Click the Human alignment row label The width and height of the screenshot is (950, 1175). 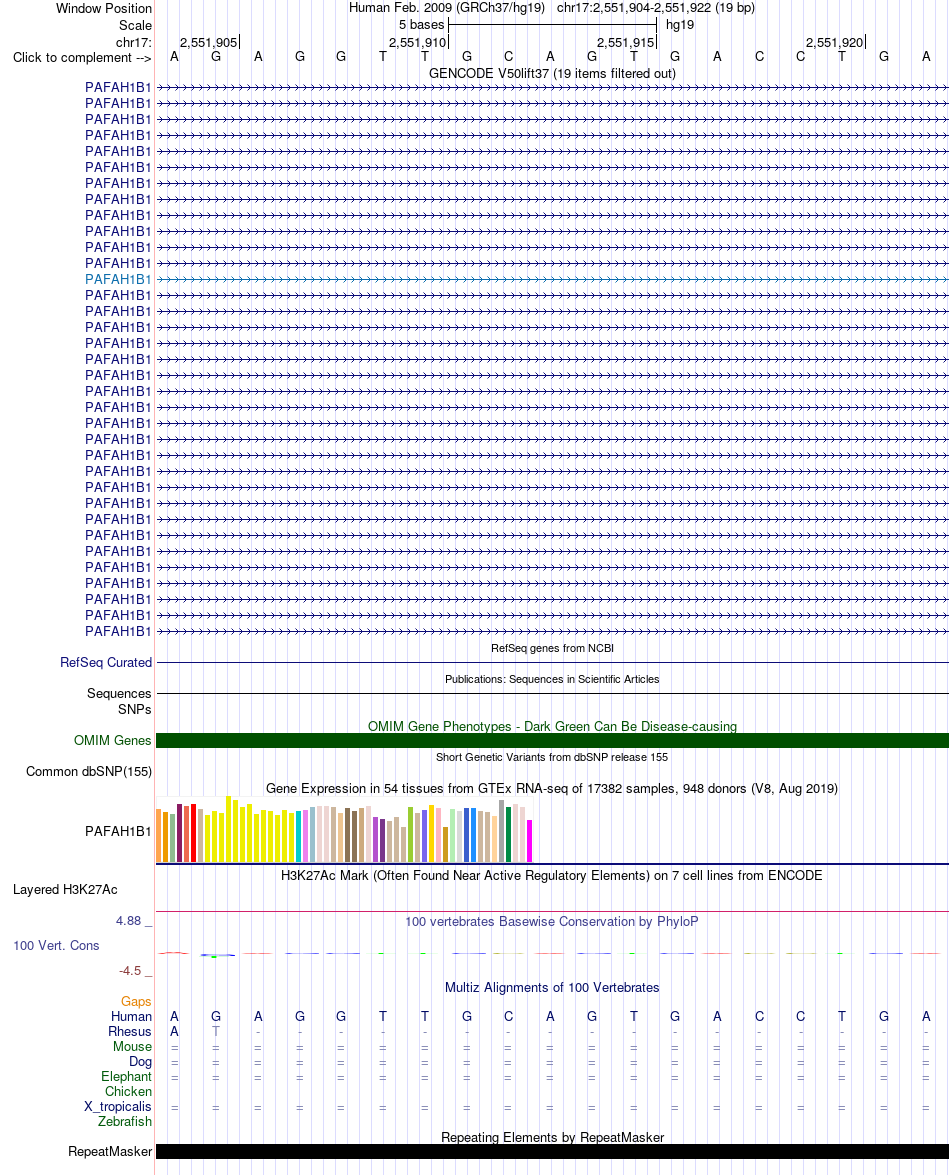[x=131, y=1017]
